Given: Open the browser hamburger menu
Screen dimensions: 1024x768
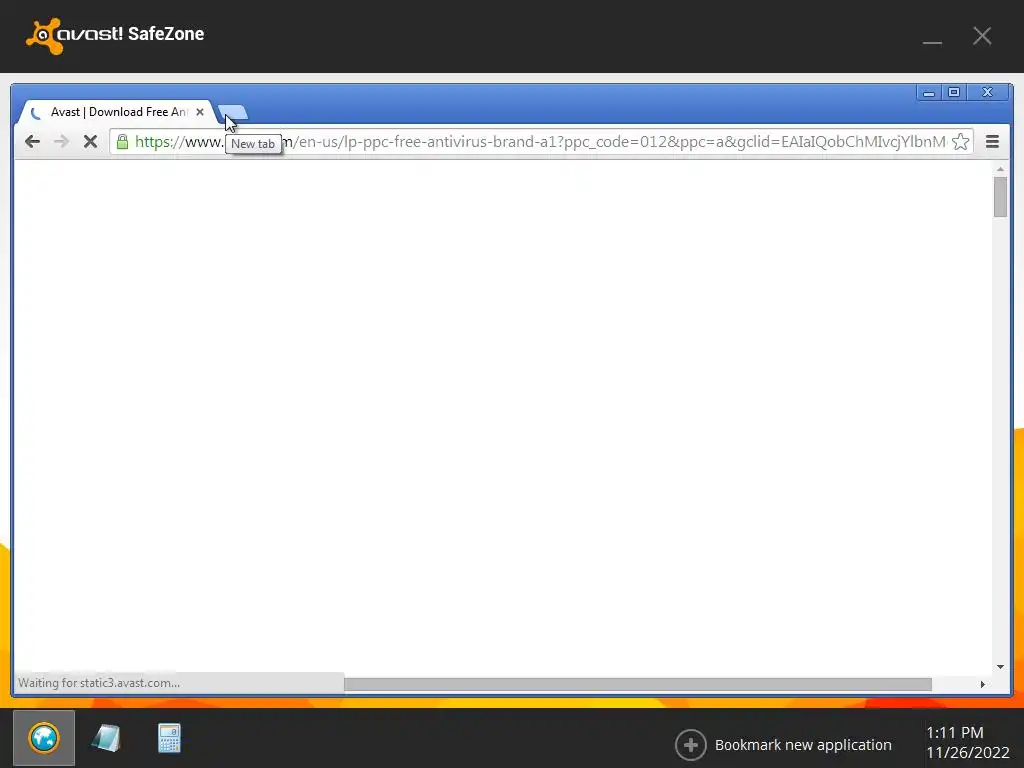Looking at the screenshot, I should (x=992, y=142).
